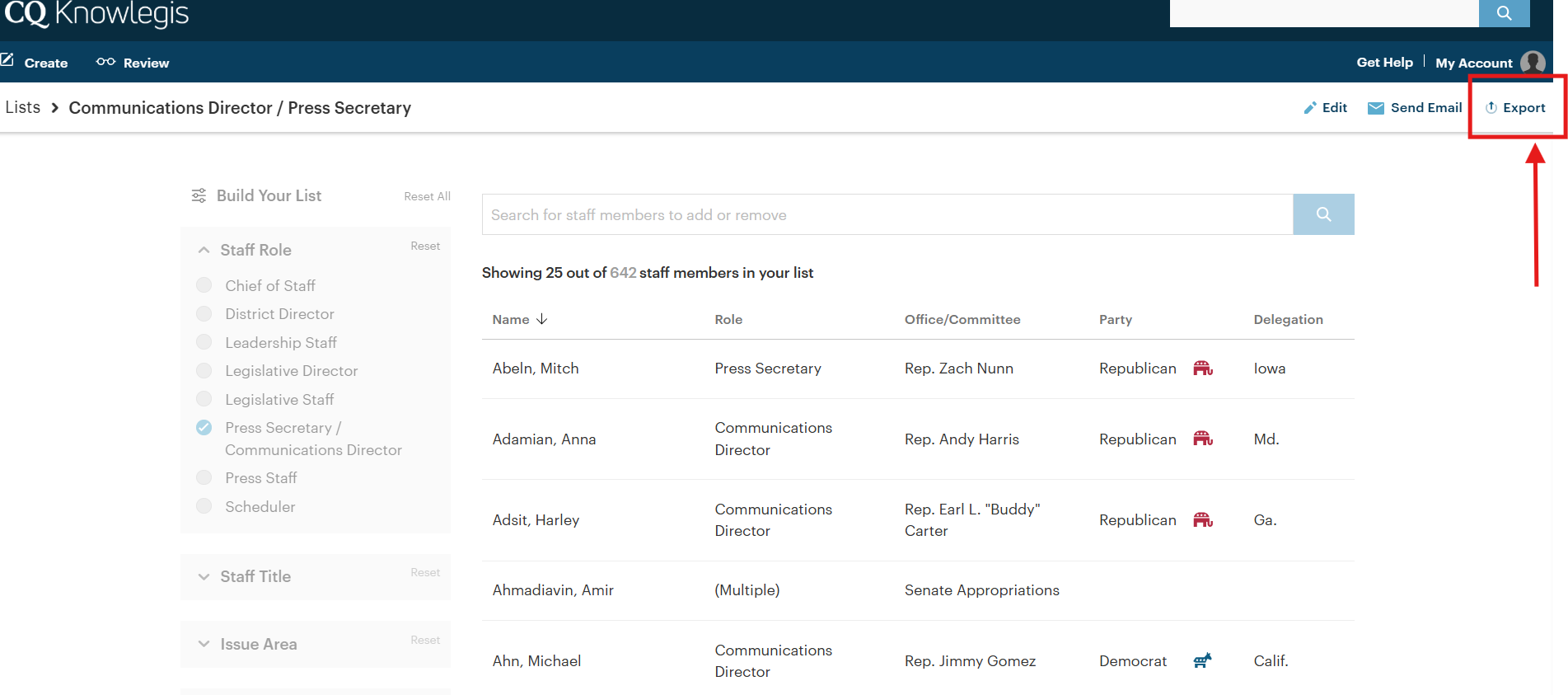
Task: Select the District Director role option
Action: (204, 314)
